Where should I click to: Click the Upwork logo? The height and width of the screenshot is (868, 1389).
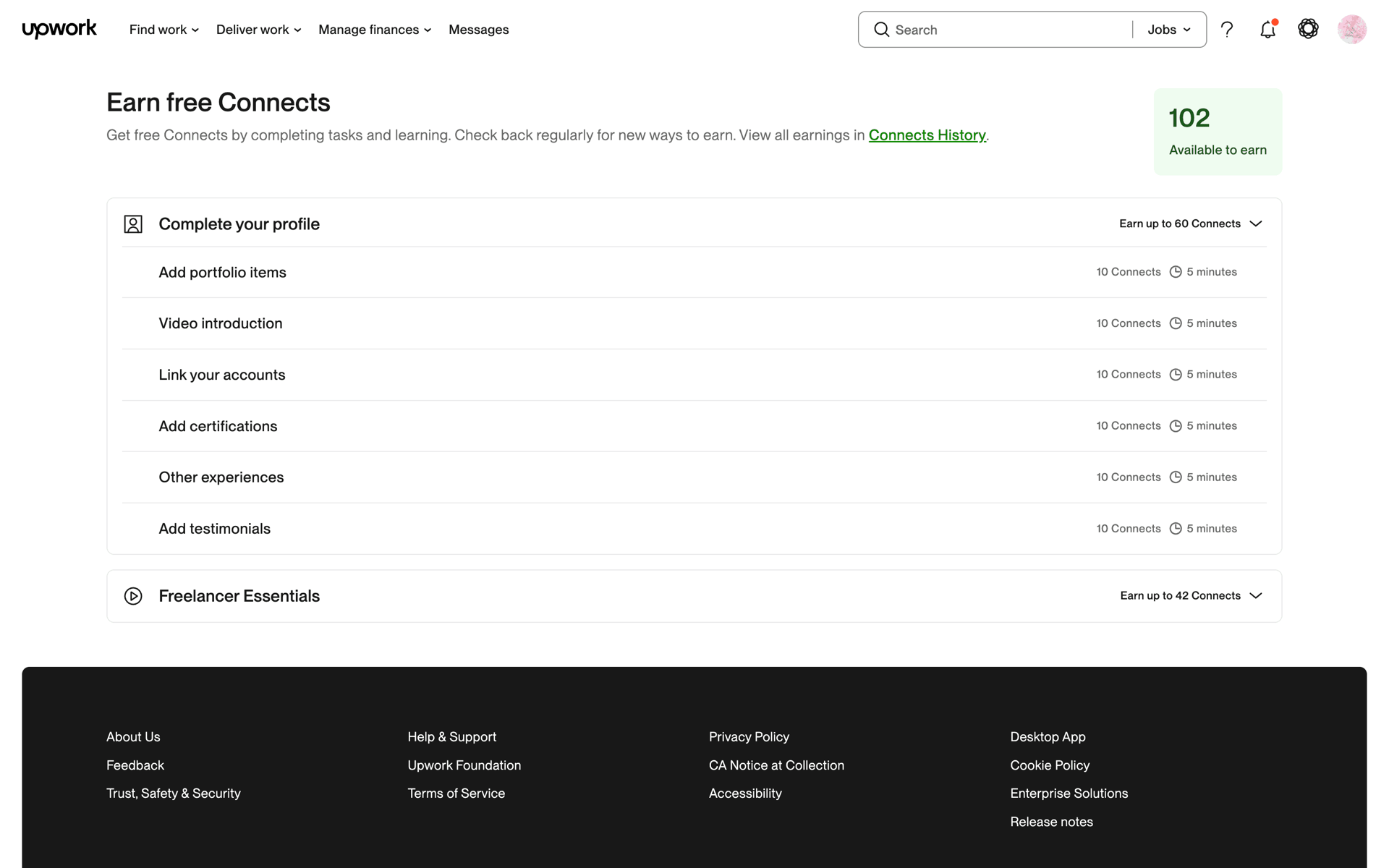coord(59,29)
